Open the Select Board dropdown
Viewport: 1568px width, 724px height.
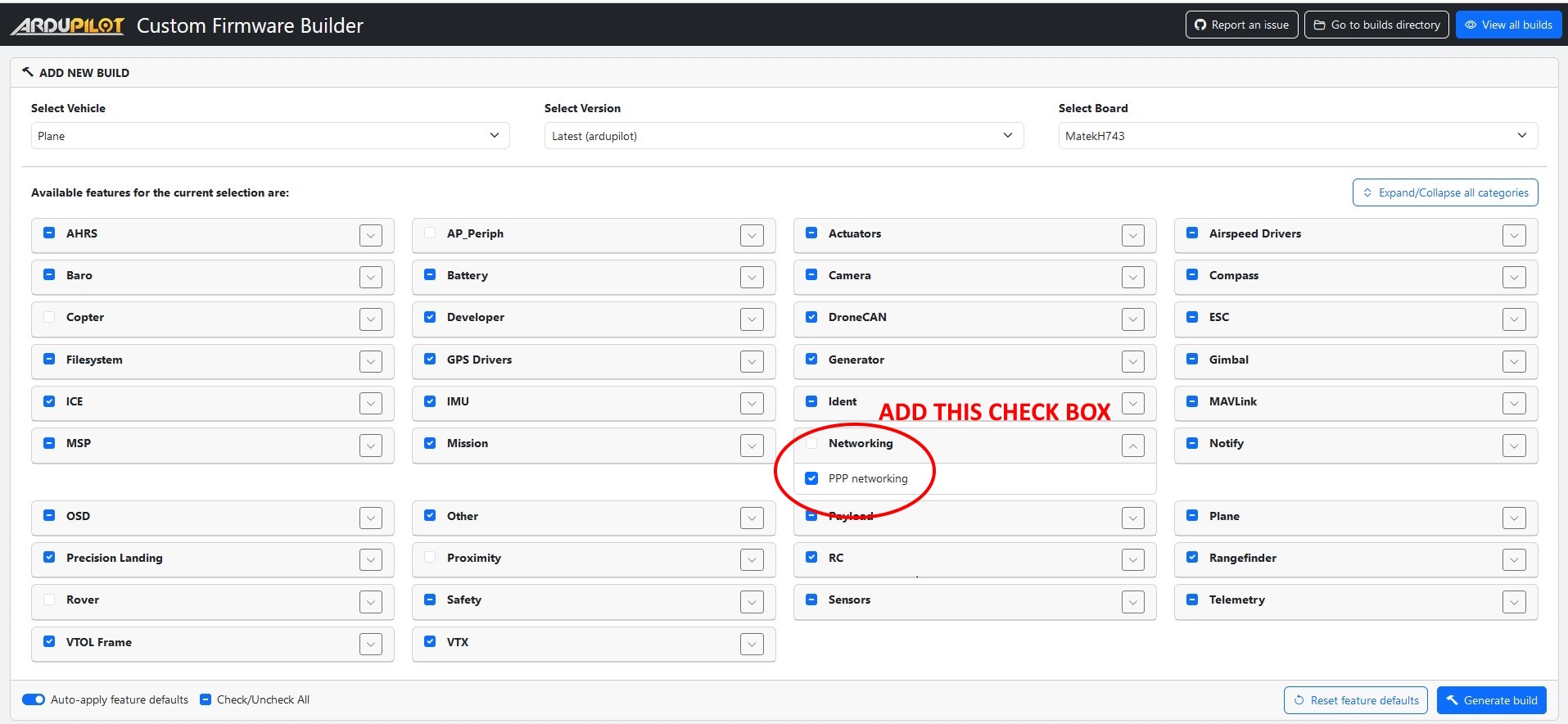pos(1297,136)
